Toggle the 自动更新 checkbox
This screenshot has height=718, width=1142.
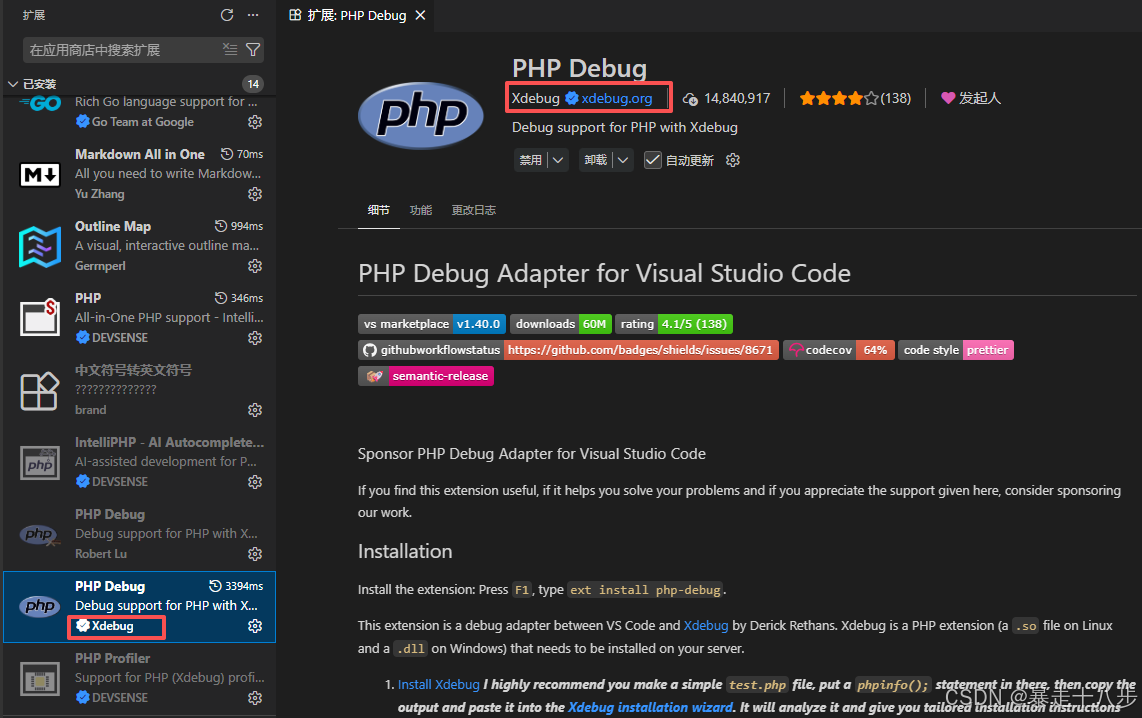point(653,160)
